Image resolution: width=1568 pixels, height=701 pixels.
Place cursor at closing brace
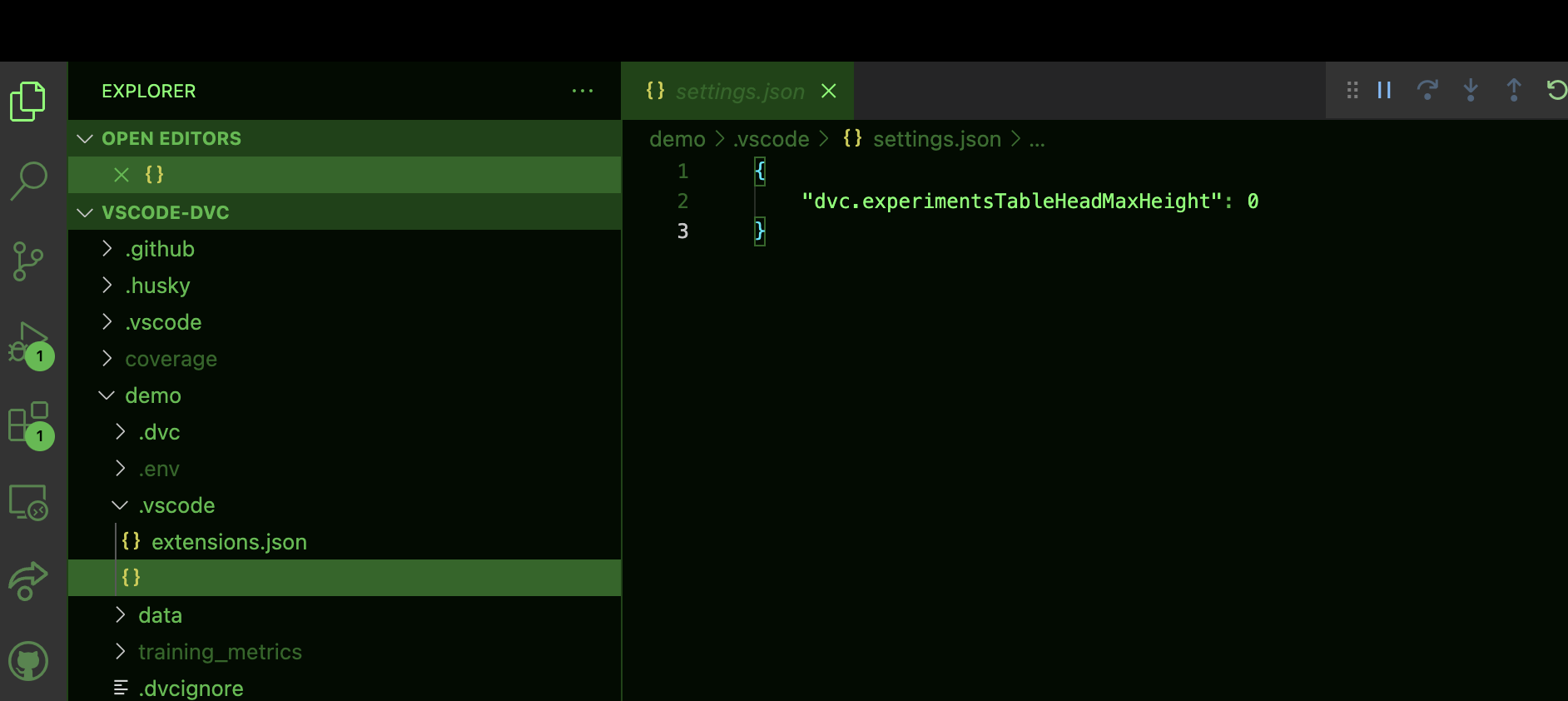pos(760,231)
